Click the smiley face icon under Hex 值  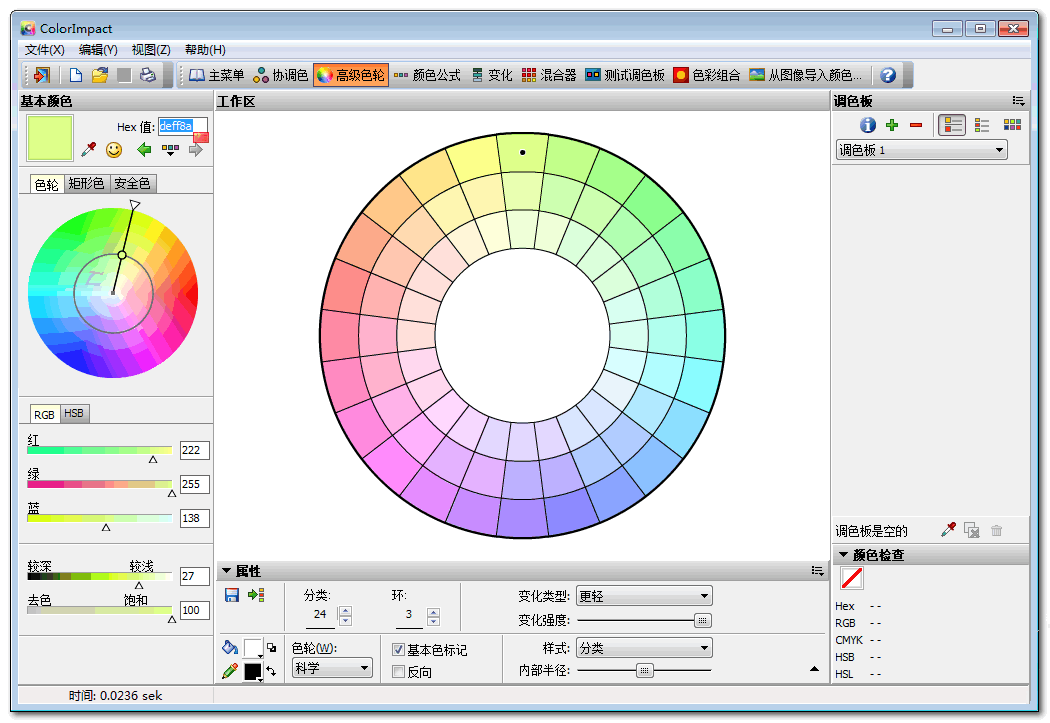113,151
